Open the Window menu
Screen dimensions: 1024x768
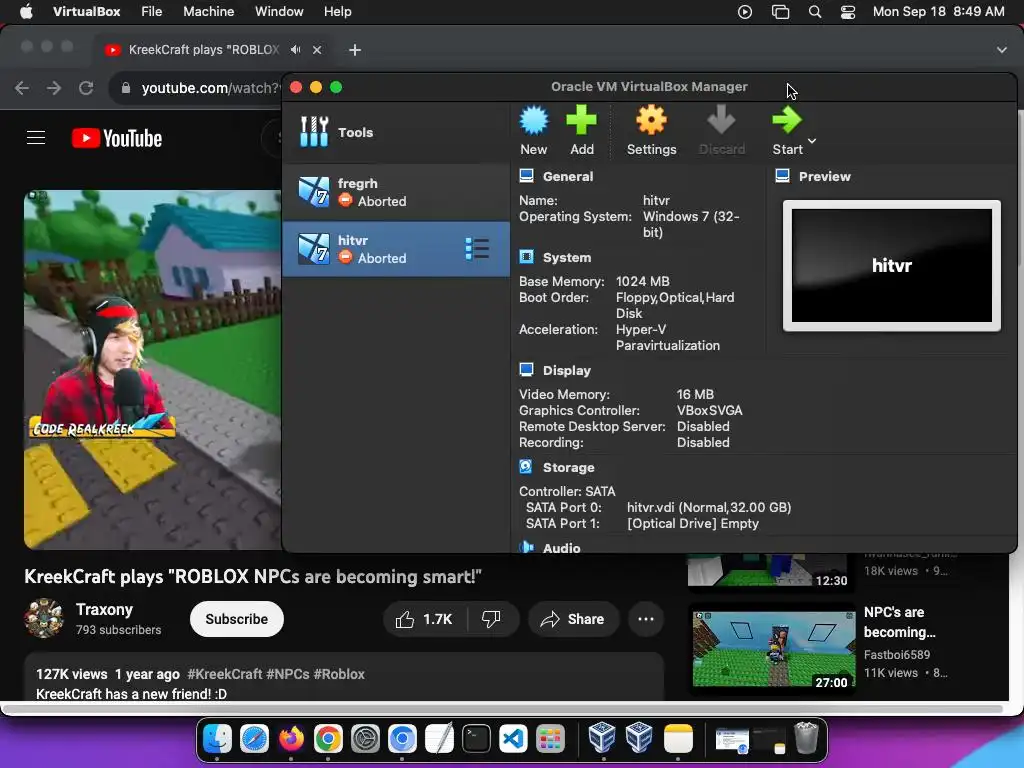pos(279,12)
